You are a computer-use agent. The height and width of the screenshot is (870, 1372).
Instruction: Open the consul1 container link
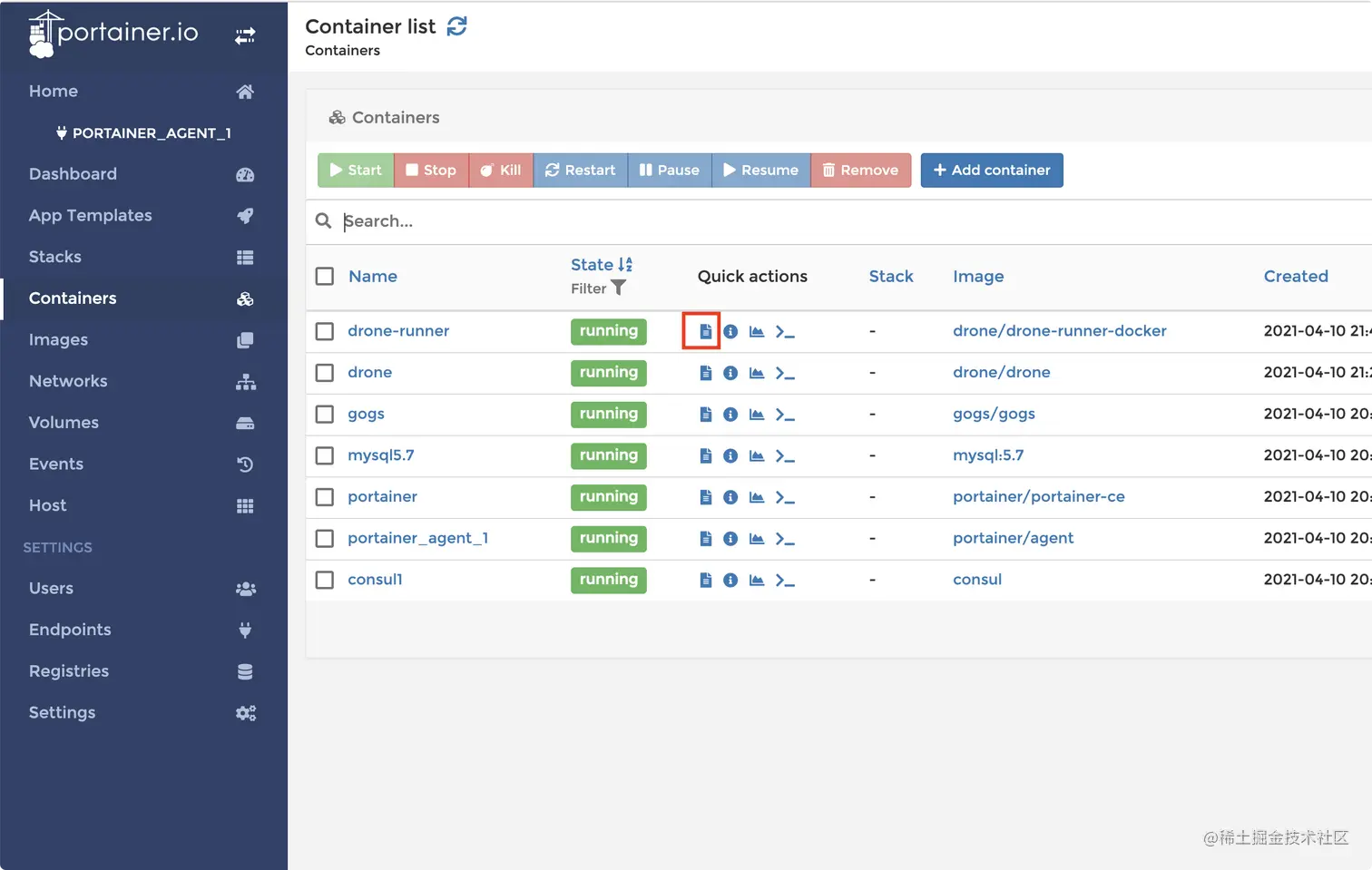[x=375, y=580]
